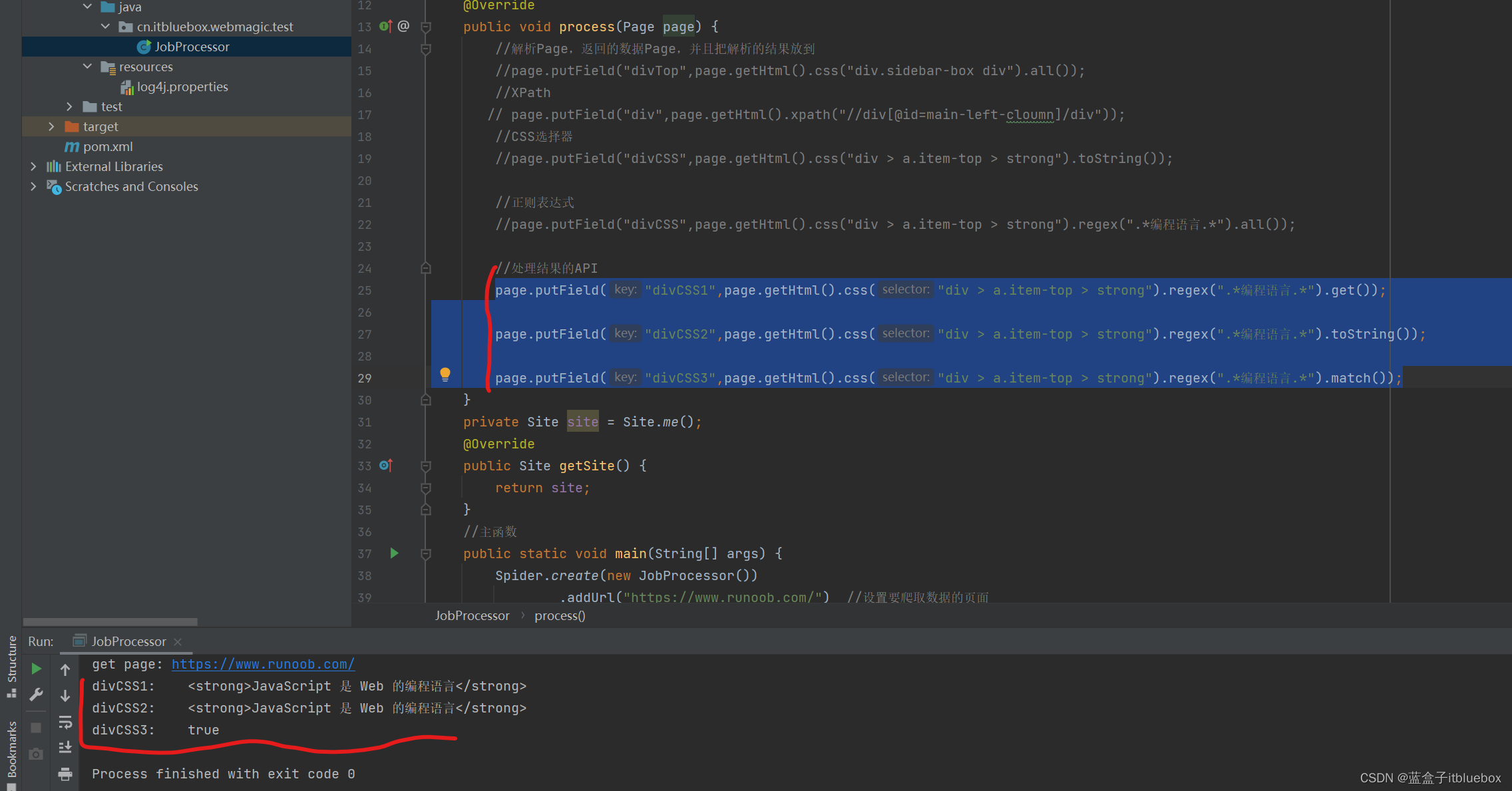Screen dimensions: 1512x791
Task: Click the Up the Stack Trace arrow
Action: (65, 669)
